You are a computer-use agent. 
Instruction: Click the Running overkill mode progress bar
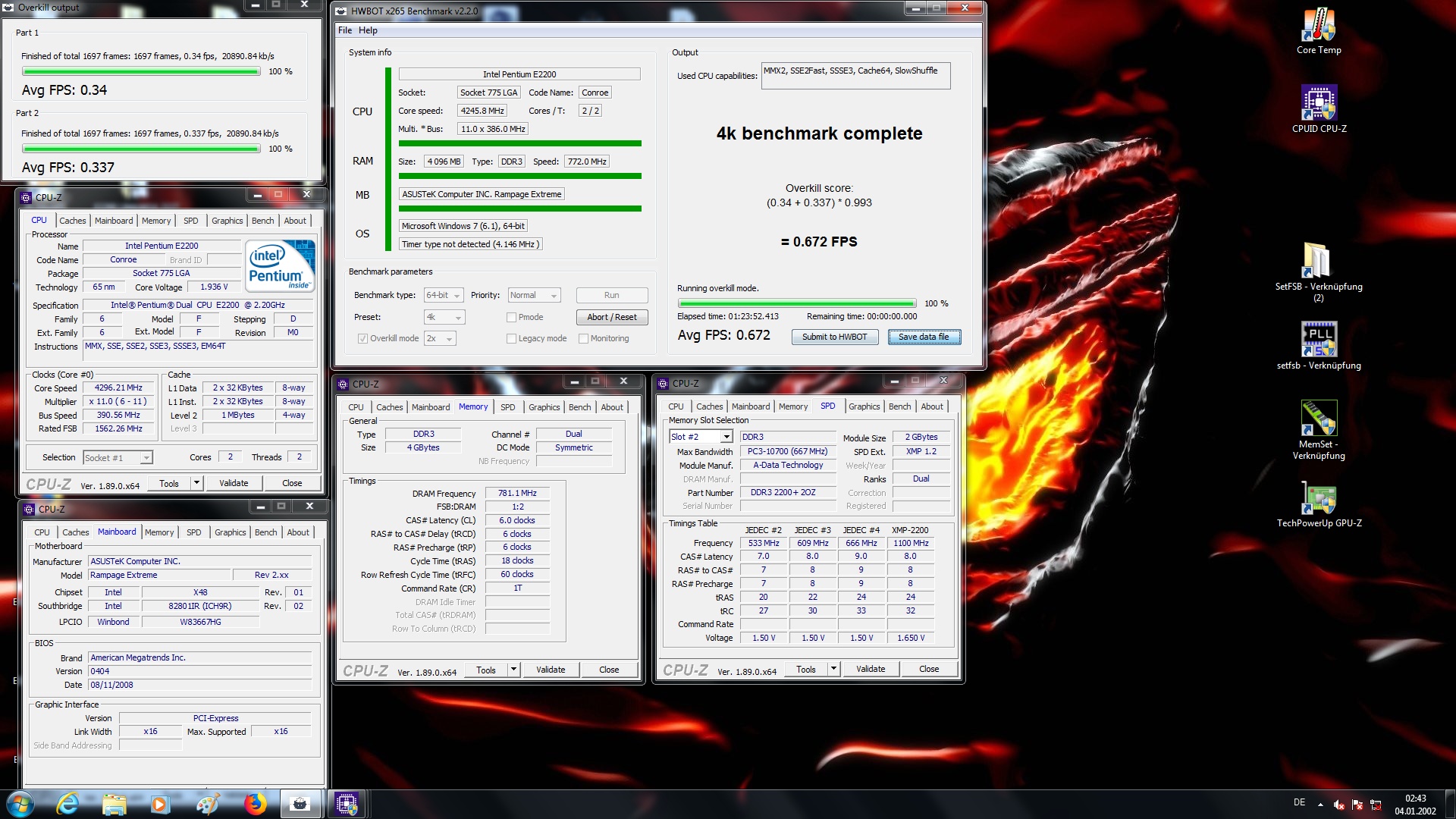[796, 303]
